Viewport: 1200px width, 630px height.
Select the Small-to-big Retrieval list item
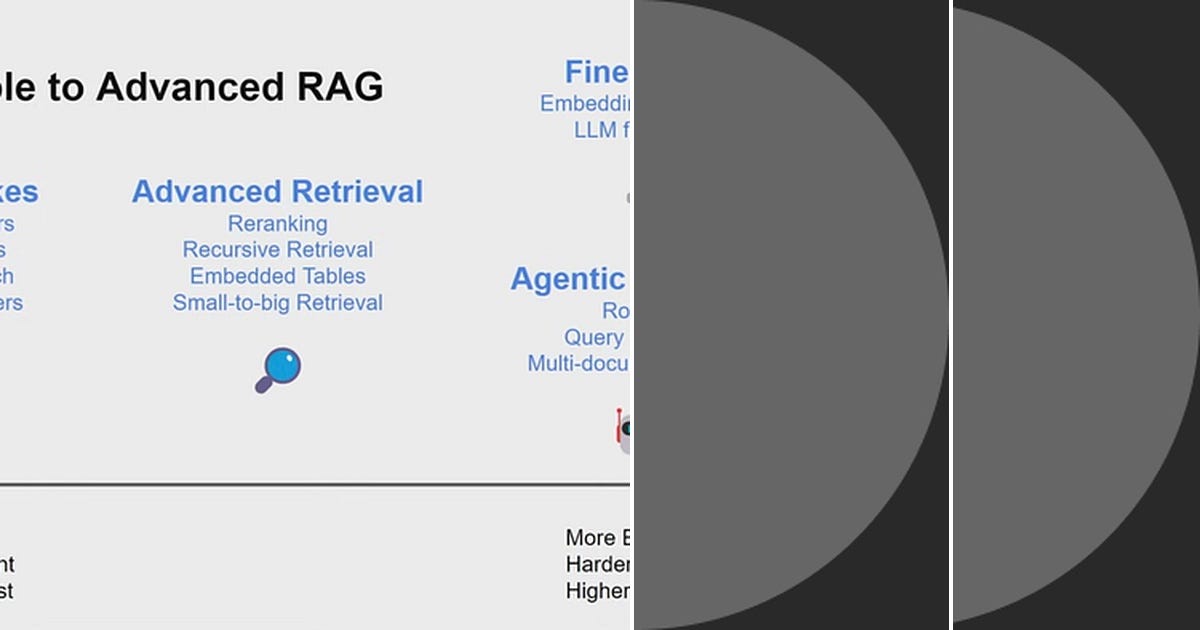point(277,302)
